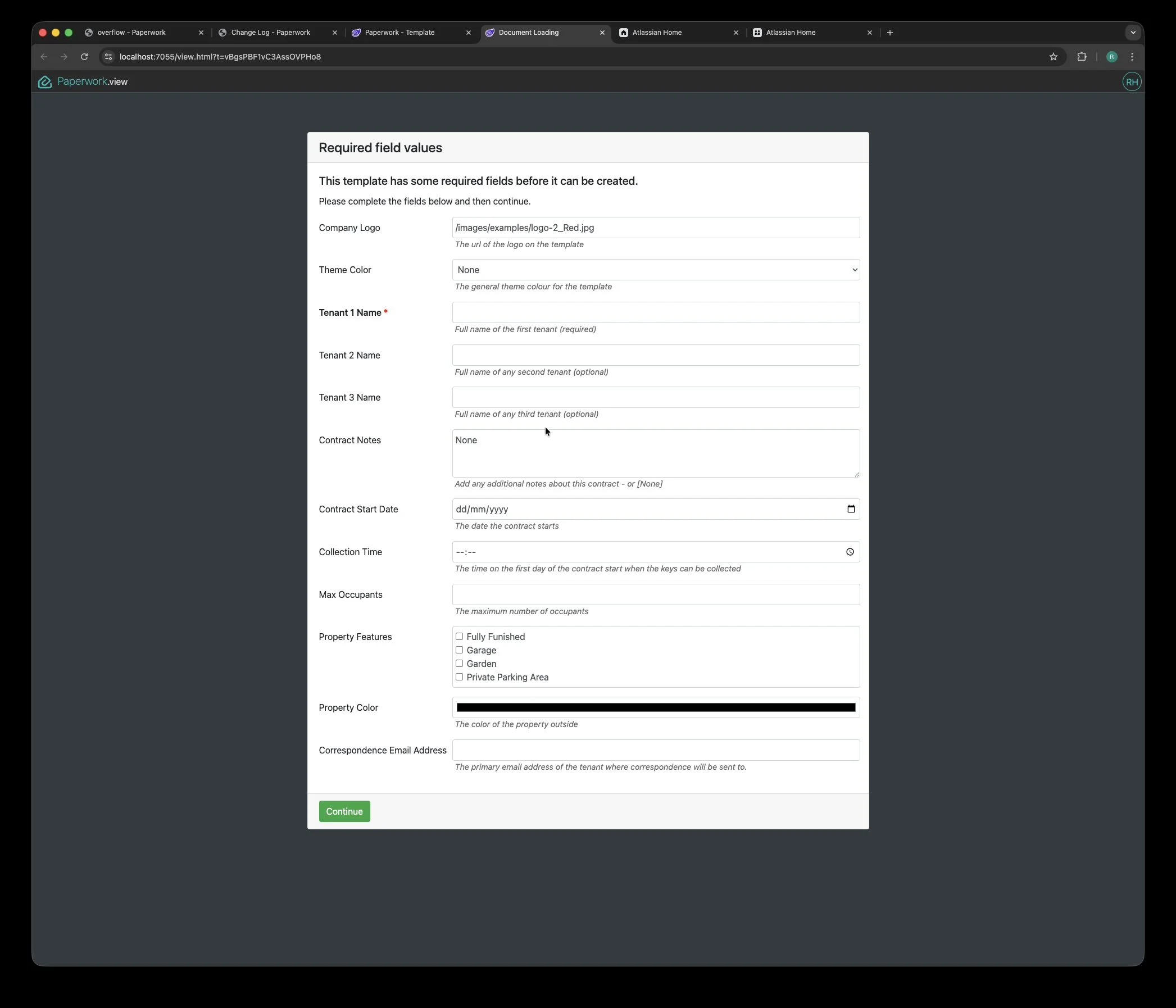Open Chrome three-dot menu
This screenshot has width=1176, height=1008.
pos(1132,57)
